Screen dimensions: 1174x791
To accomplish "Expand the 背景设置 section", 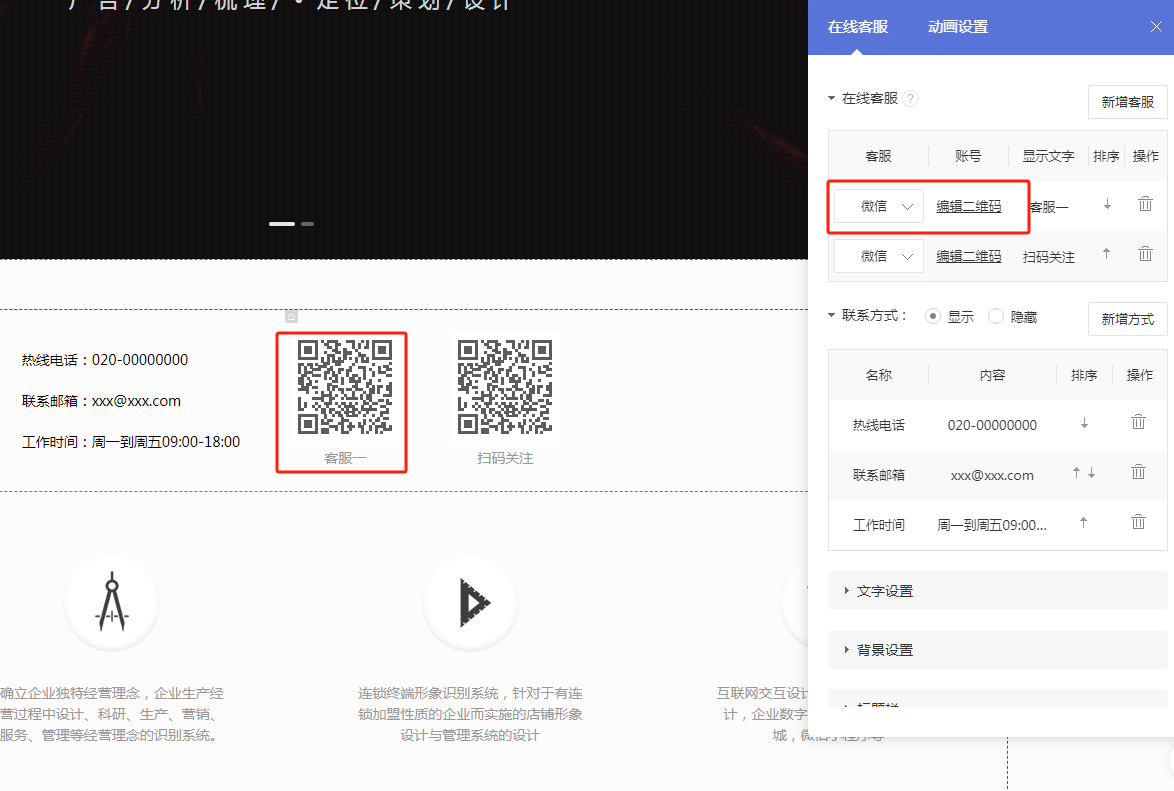I will 997,649.
